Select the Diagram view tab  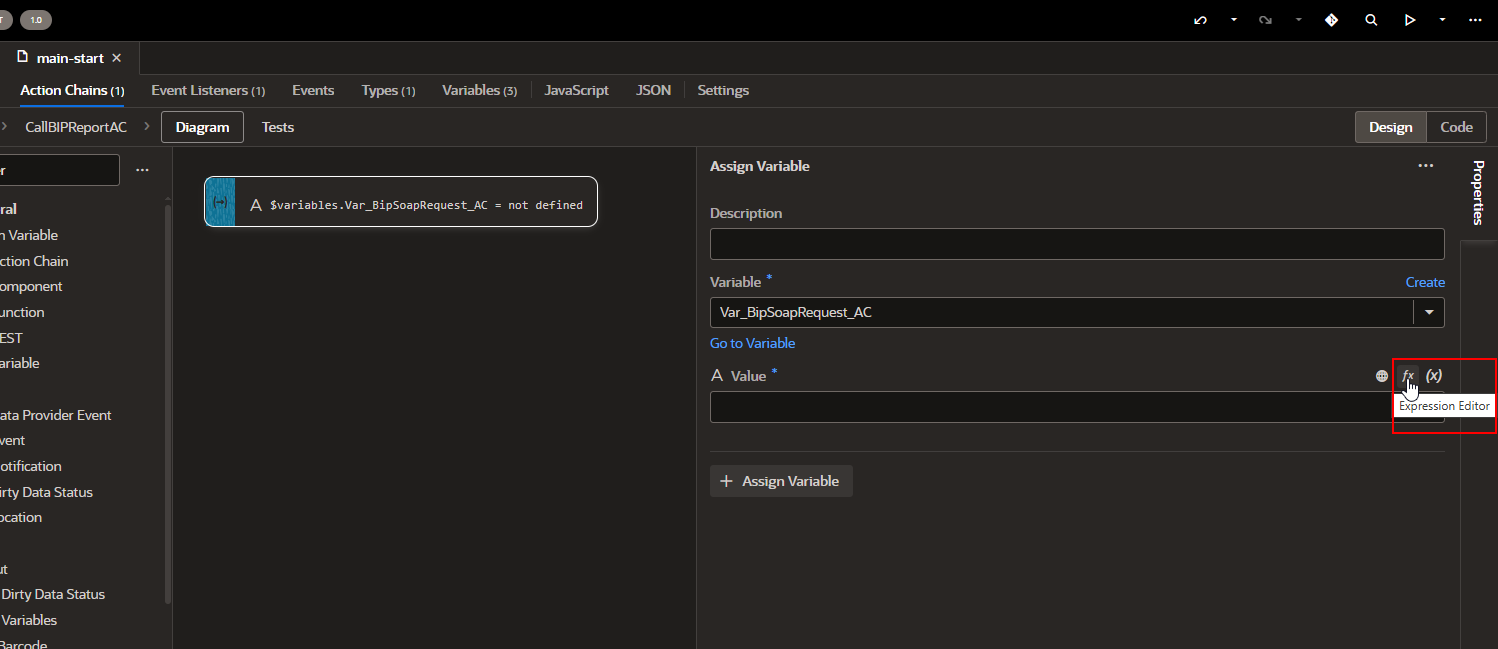coord(202,127)
